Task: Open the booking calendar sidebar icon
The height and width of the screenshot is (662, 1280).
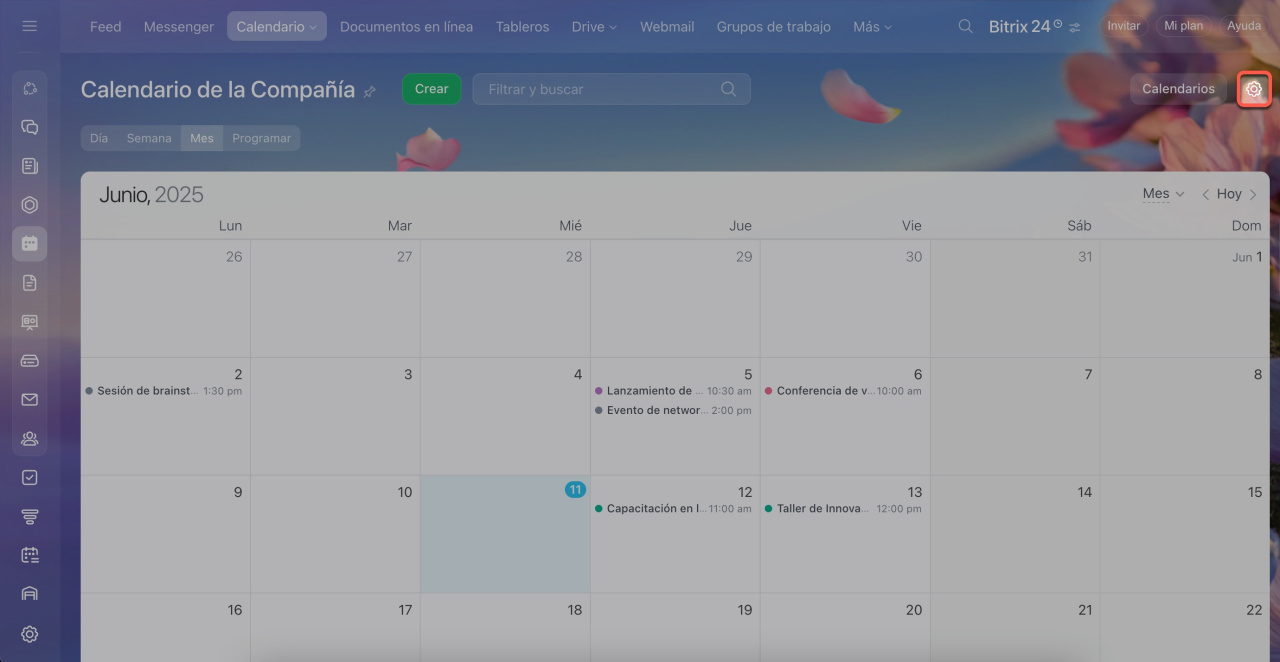Action: point(29,555)
